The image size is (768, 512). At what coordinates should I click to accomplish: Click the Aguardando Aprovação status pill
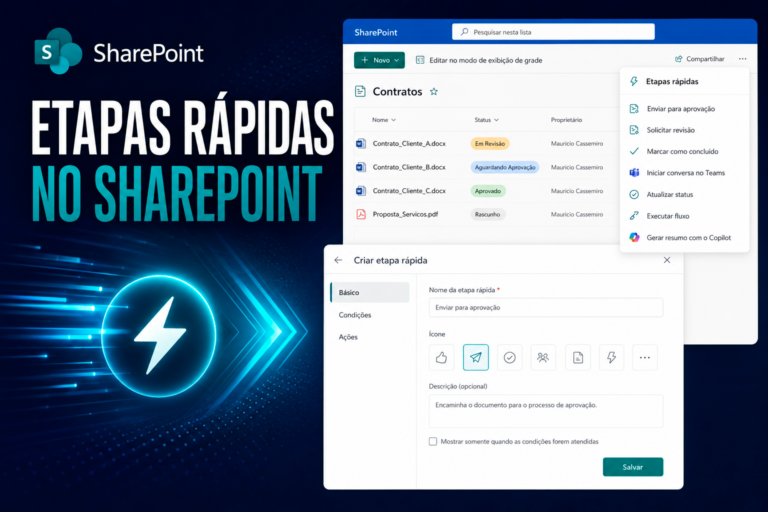(x=505, y=167)
